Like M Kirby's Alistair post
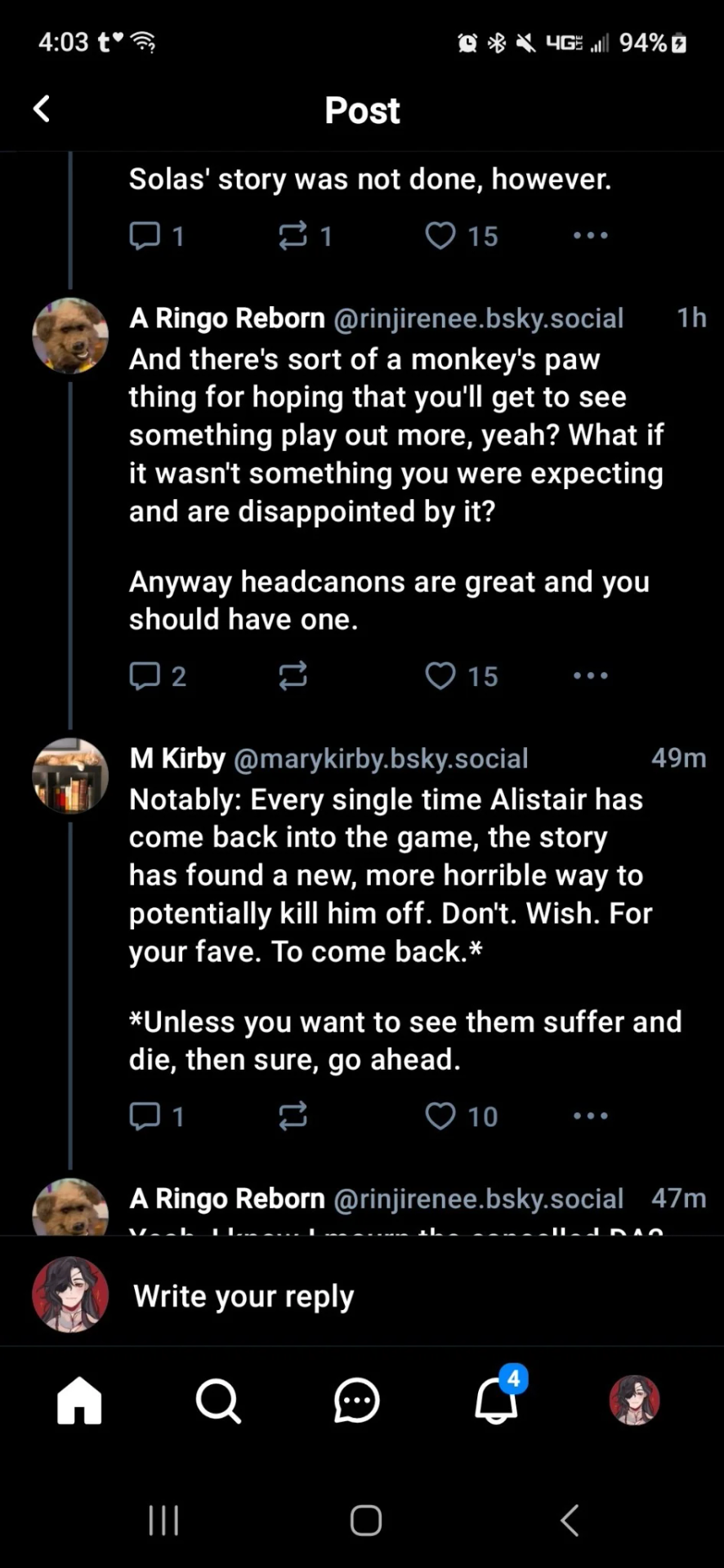 (x=441, y=1116)
